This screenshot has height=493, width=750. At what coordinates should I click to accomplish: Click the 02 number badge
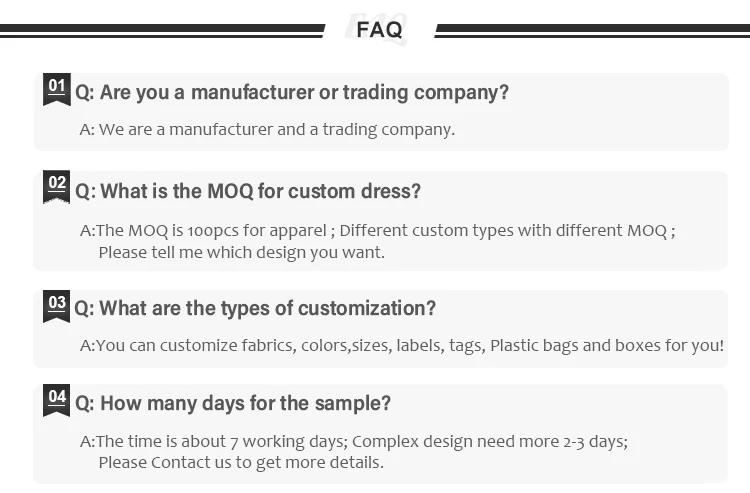(57, 186)
